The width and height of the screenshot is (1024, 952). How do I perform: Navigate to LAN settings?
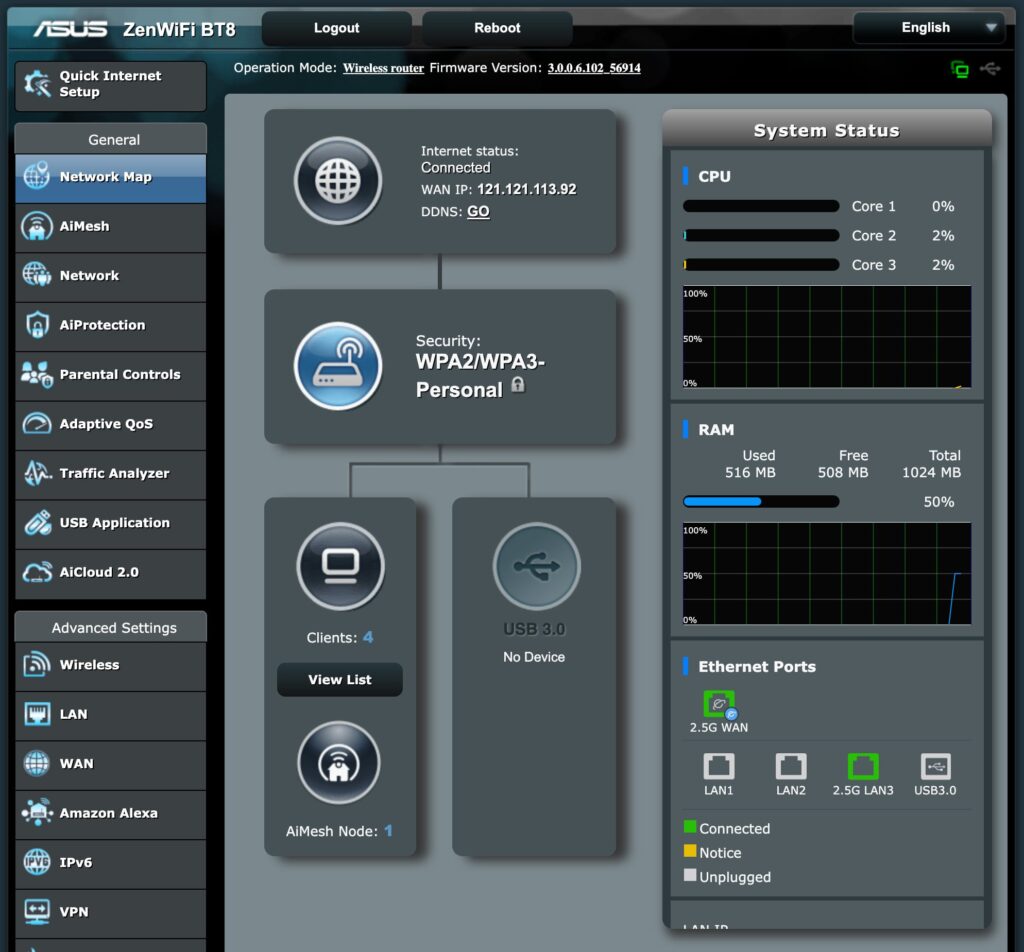coord(110,716)
